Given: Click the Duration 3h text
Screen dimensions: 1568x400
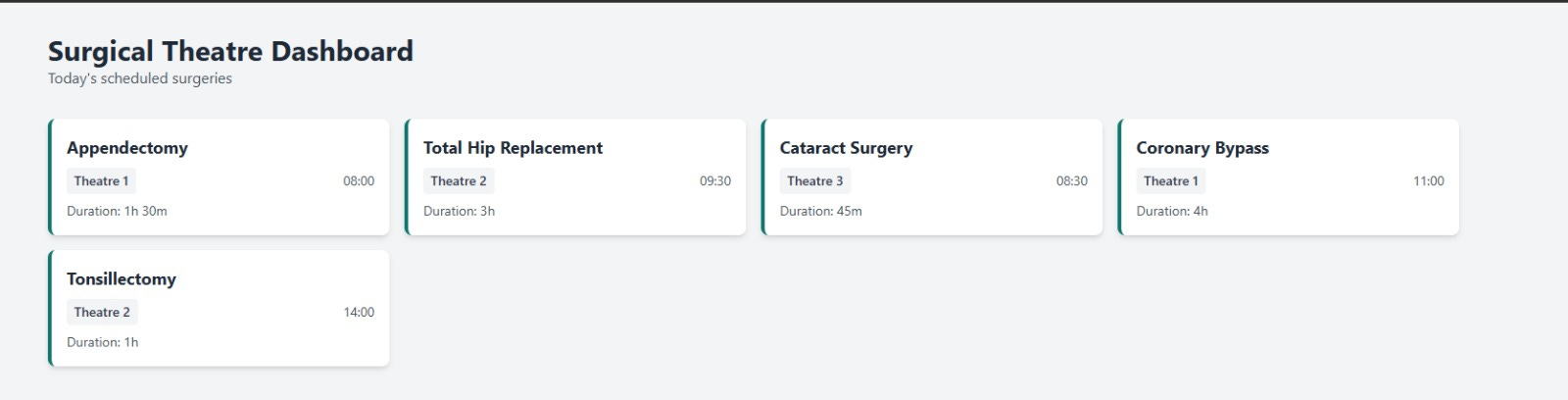Looking at the screenshot, I should click(x=459, y=212).
